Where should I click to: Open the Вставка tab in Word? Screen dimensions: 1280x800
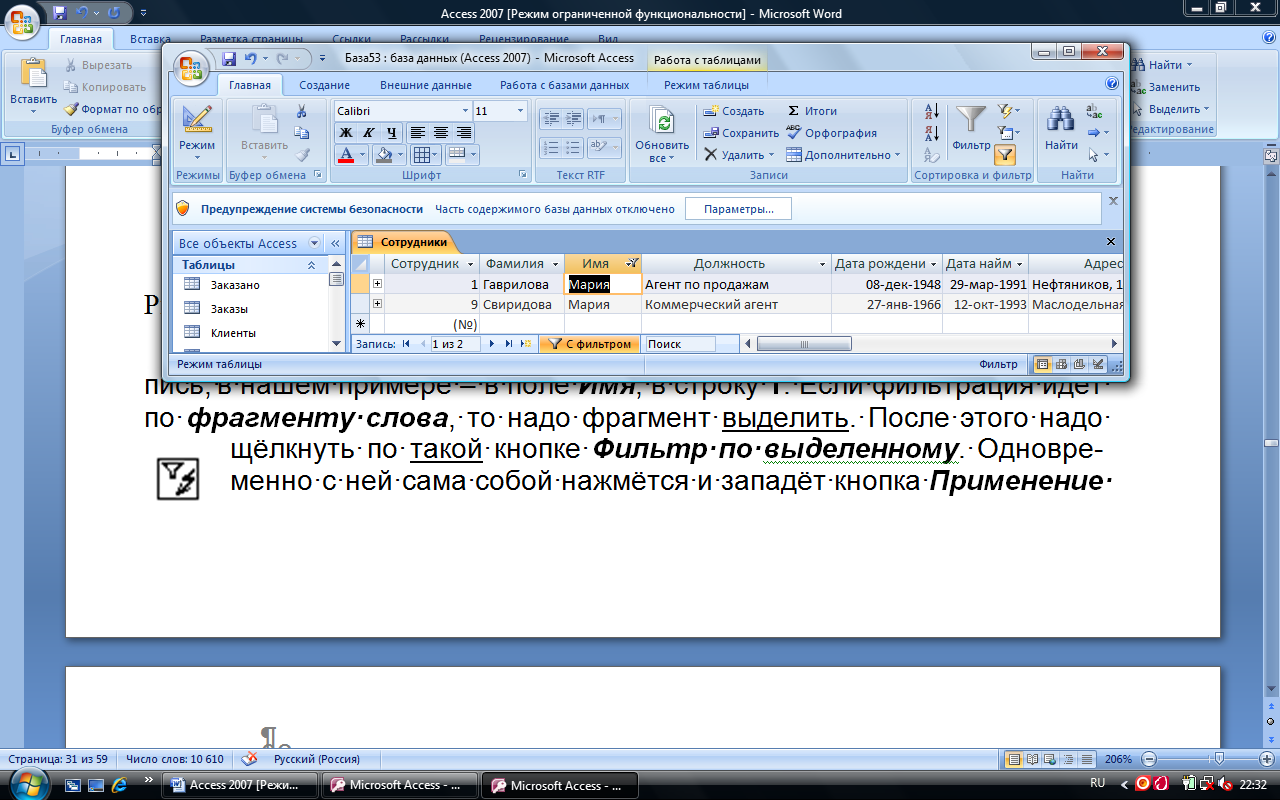(x=150, y=39)
